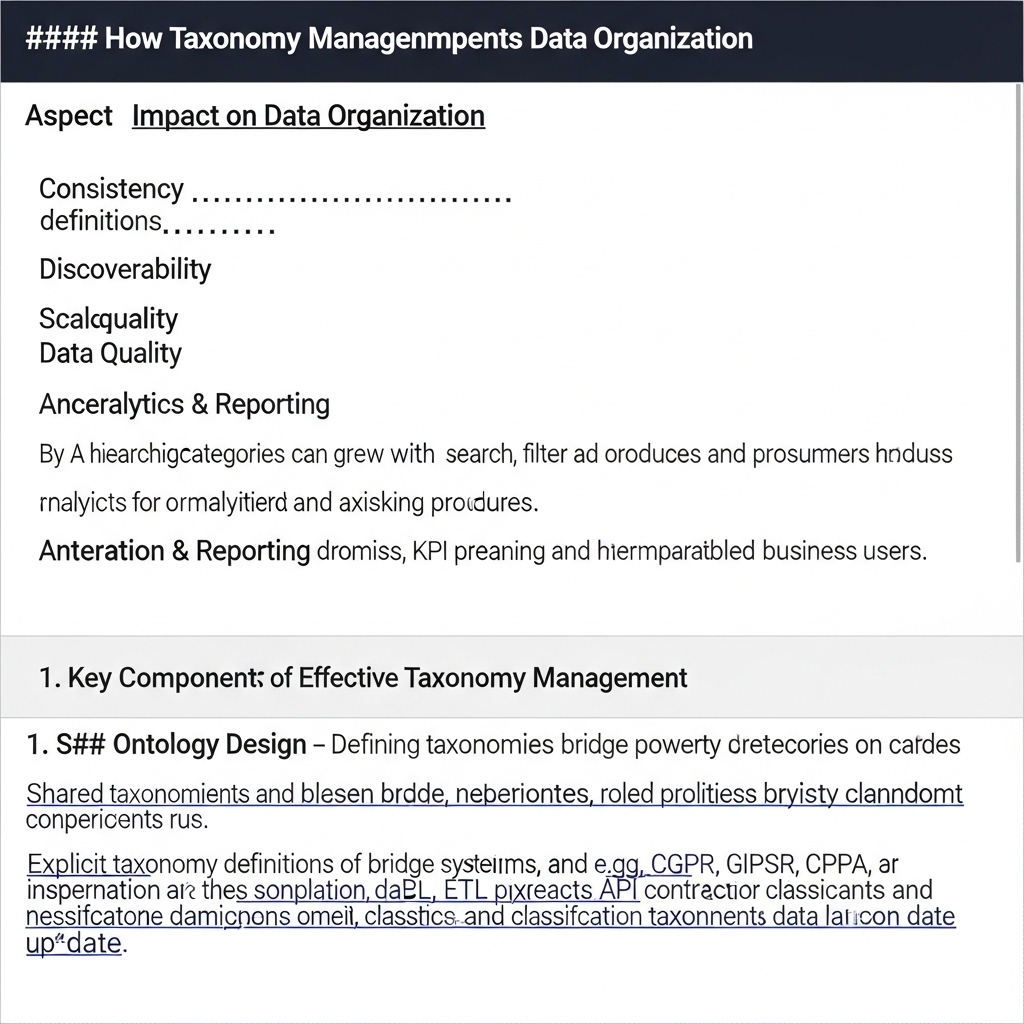Select the 'definitions' text under Consistency

click(x=100, y=220)
